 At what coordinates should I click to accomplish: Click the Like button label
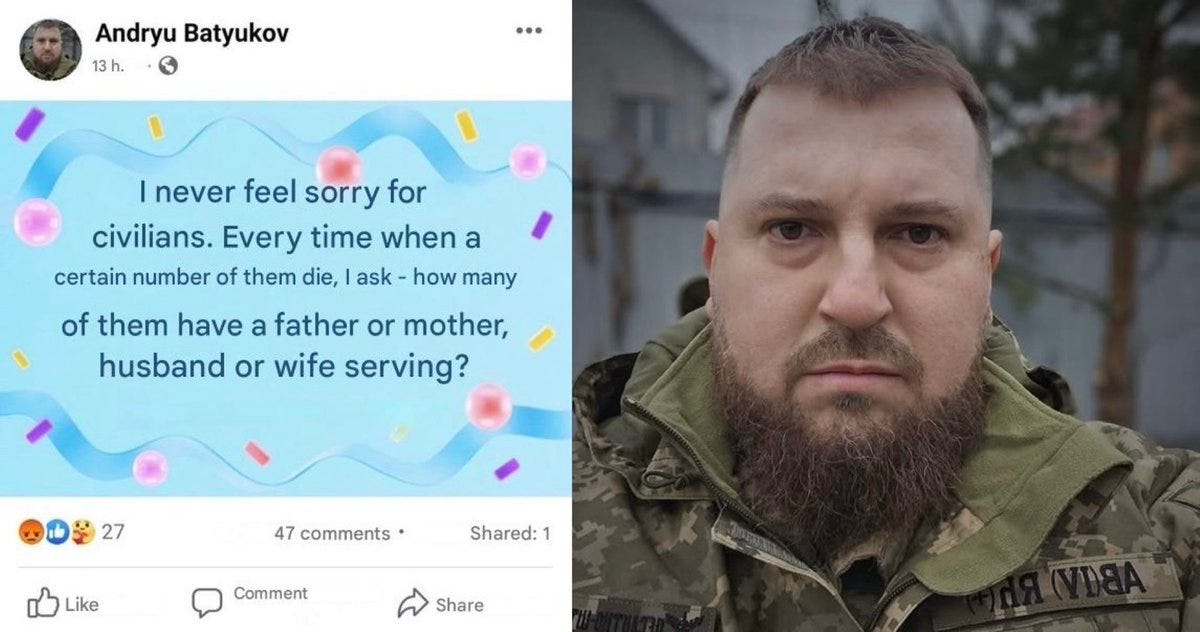[x=82, y=604]
